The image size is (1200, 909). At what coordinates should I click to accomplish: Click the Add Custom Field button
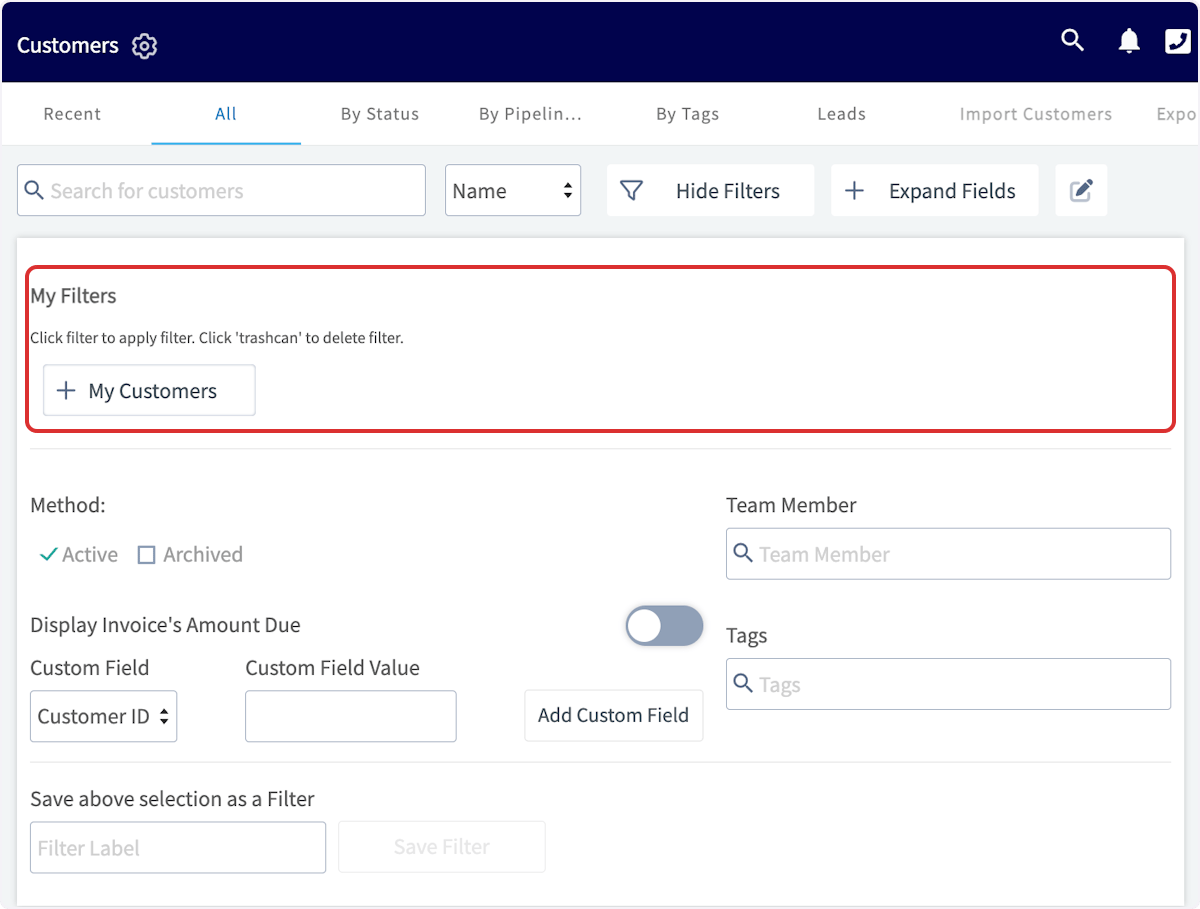[x=614, y=715]
